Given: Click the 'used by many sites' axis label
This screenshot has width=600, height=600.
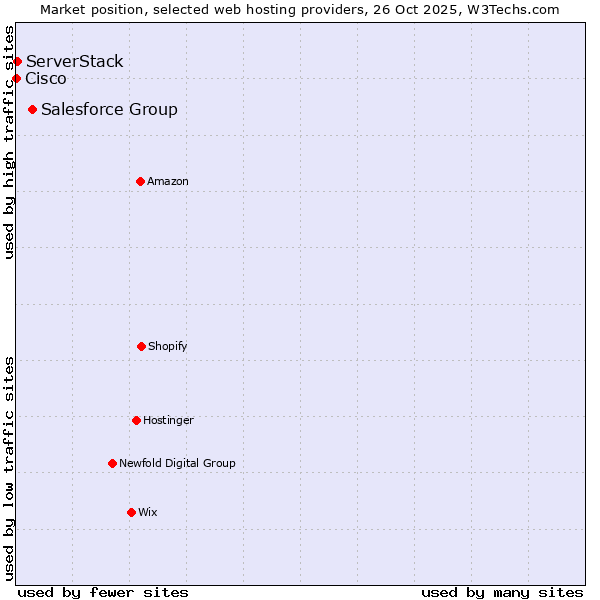Looking at the screenshot, I should point(502,592).
